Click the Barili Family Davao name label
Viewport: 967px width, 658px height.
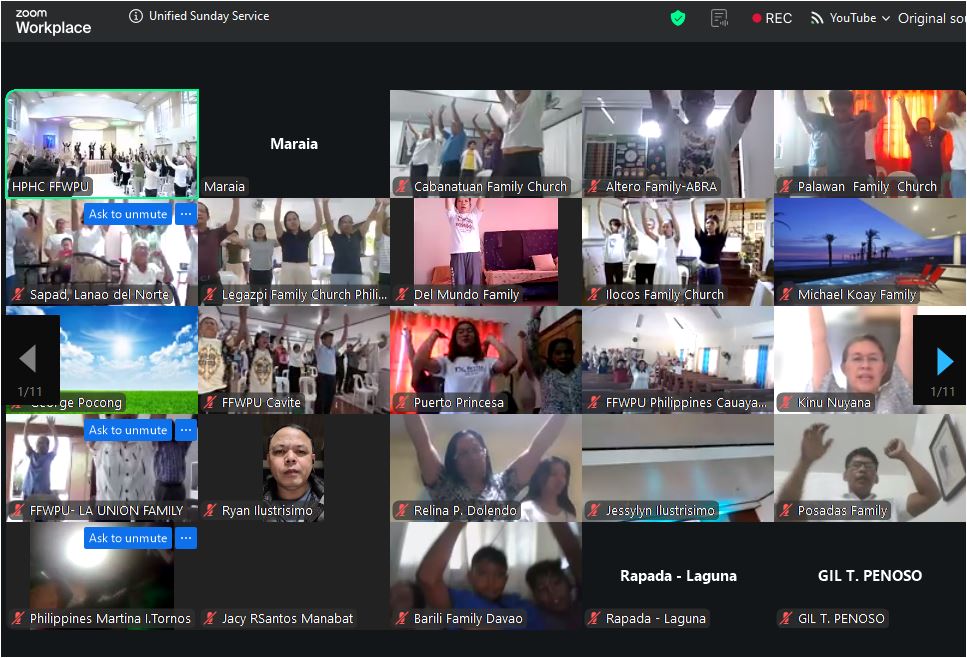(x=468, y=619)
